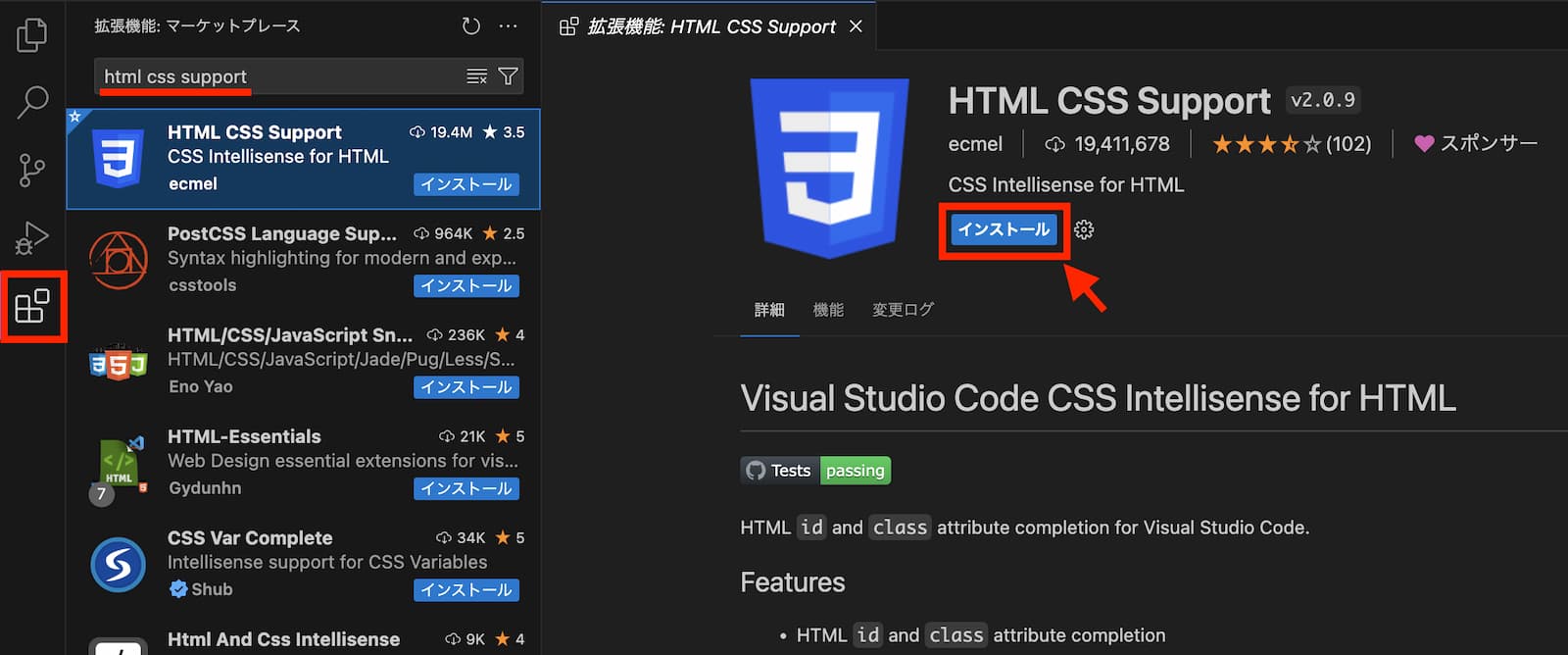Open the Explorer view in the activity bar

(32, 35)
